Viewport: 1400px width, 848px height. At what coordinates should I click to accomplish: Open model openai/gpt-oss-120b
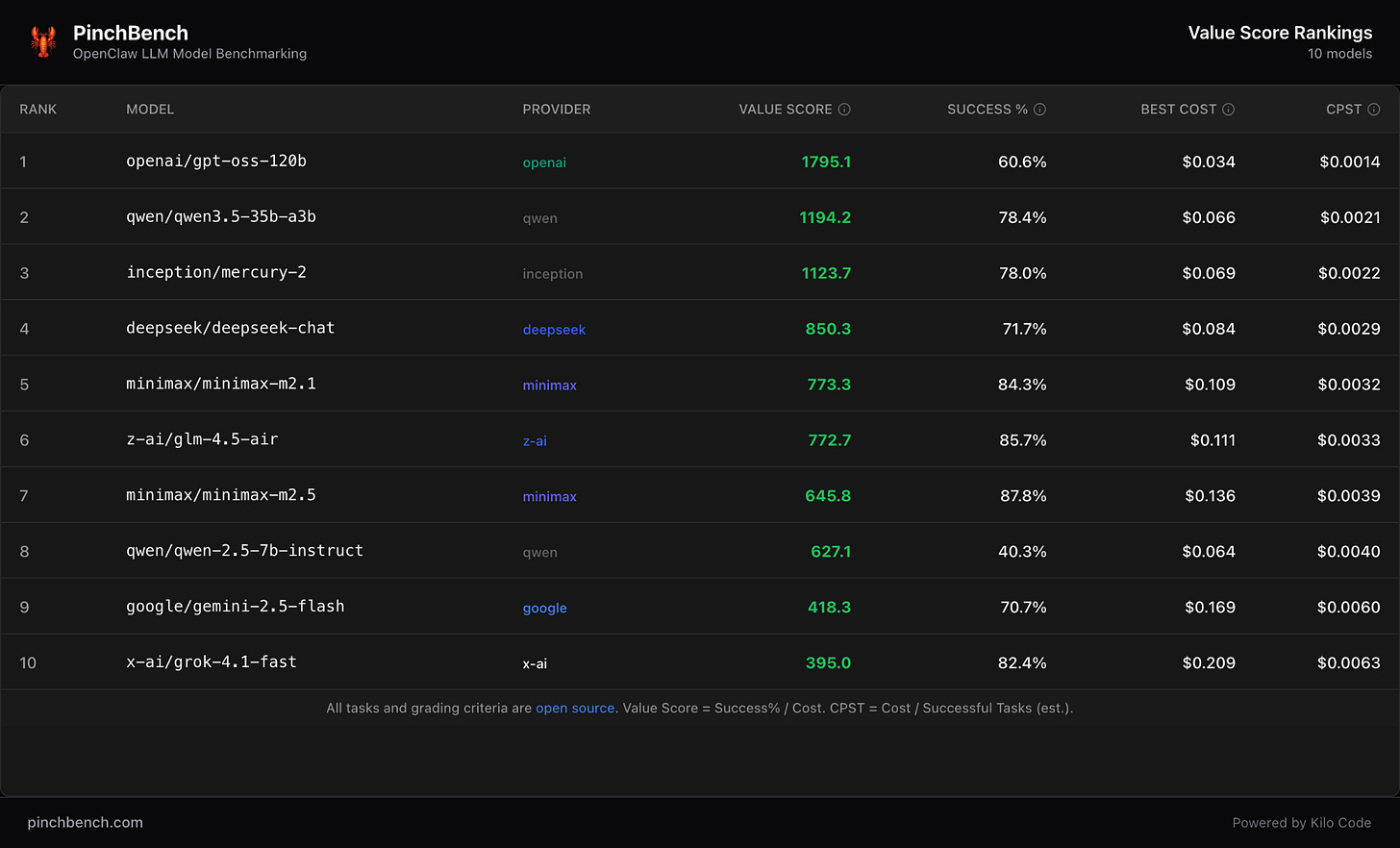(216, 162)
